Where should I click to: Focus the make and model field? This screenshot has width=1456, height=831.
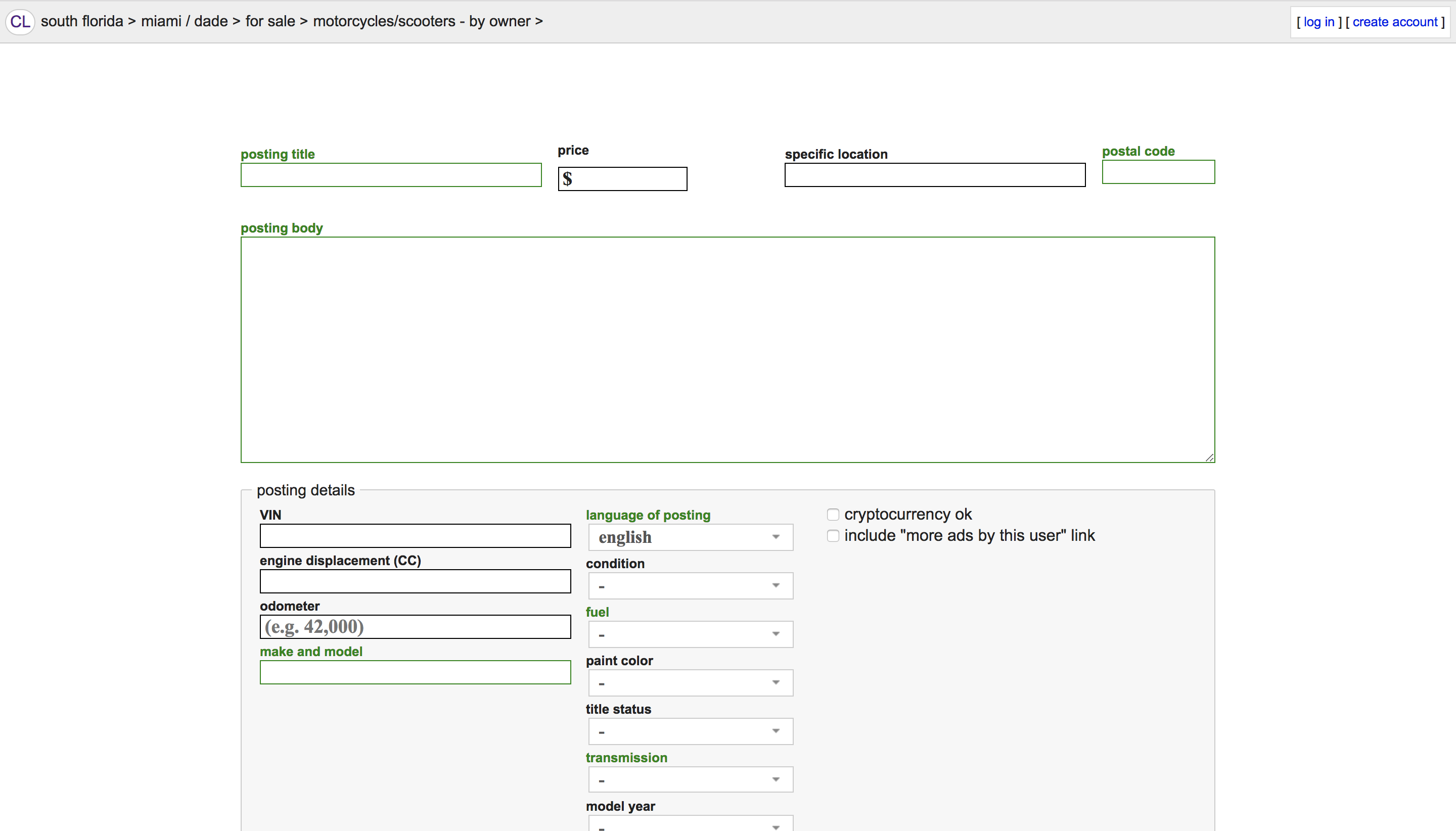(x=415, y=672)
